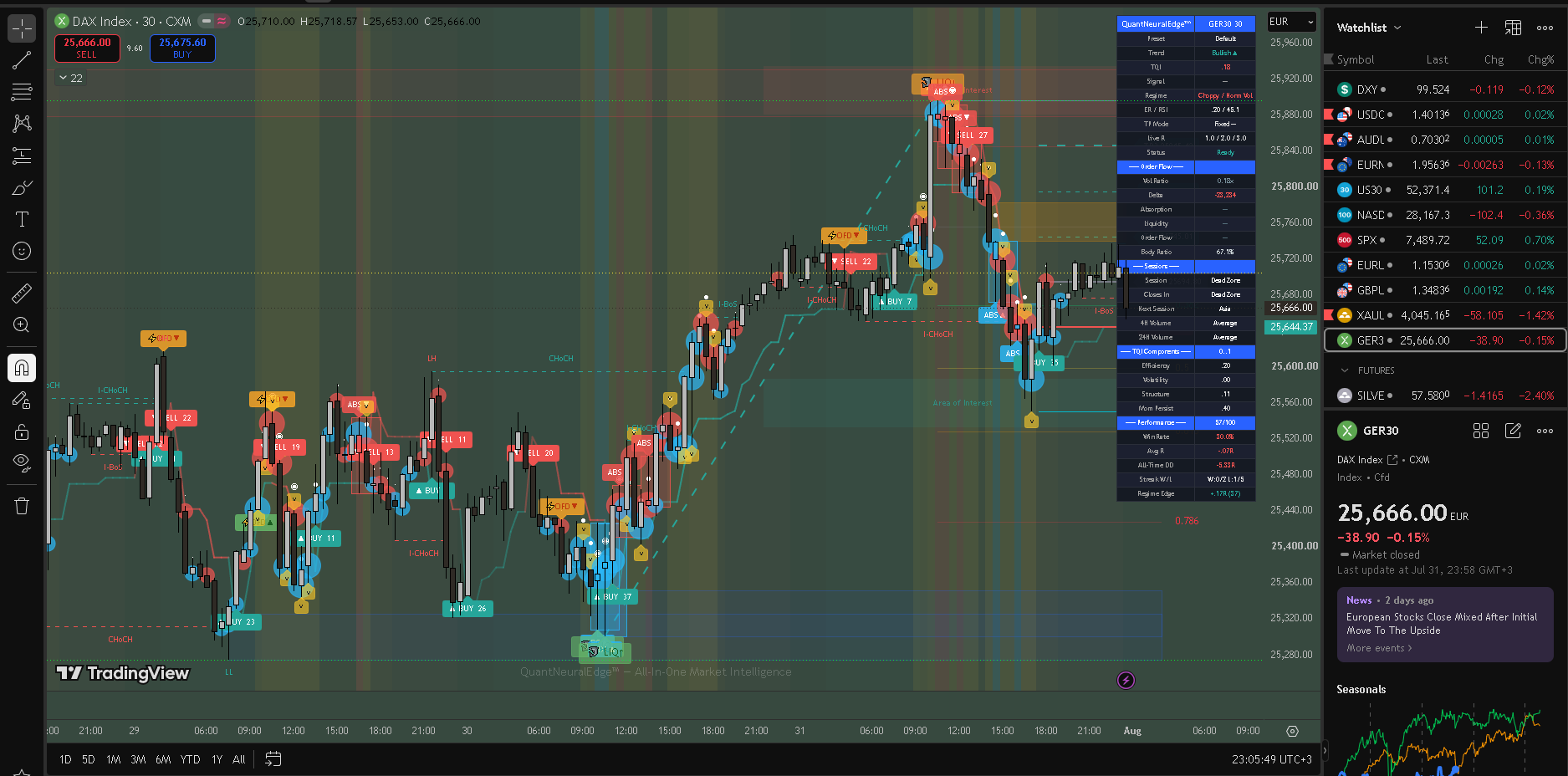Toggle magnet mode for drawings

22,368
